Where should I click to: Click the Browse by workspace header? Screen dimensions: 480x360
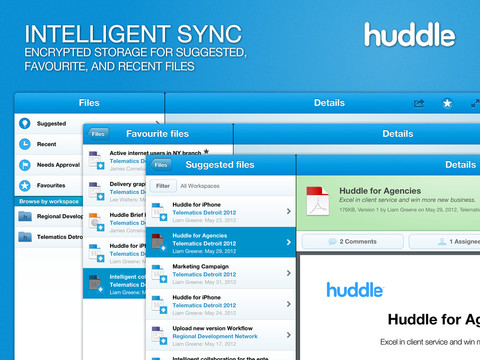click(x=49, y=201)
